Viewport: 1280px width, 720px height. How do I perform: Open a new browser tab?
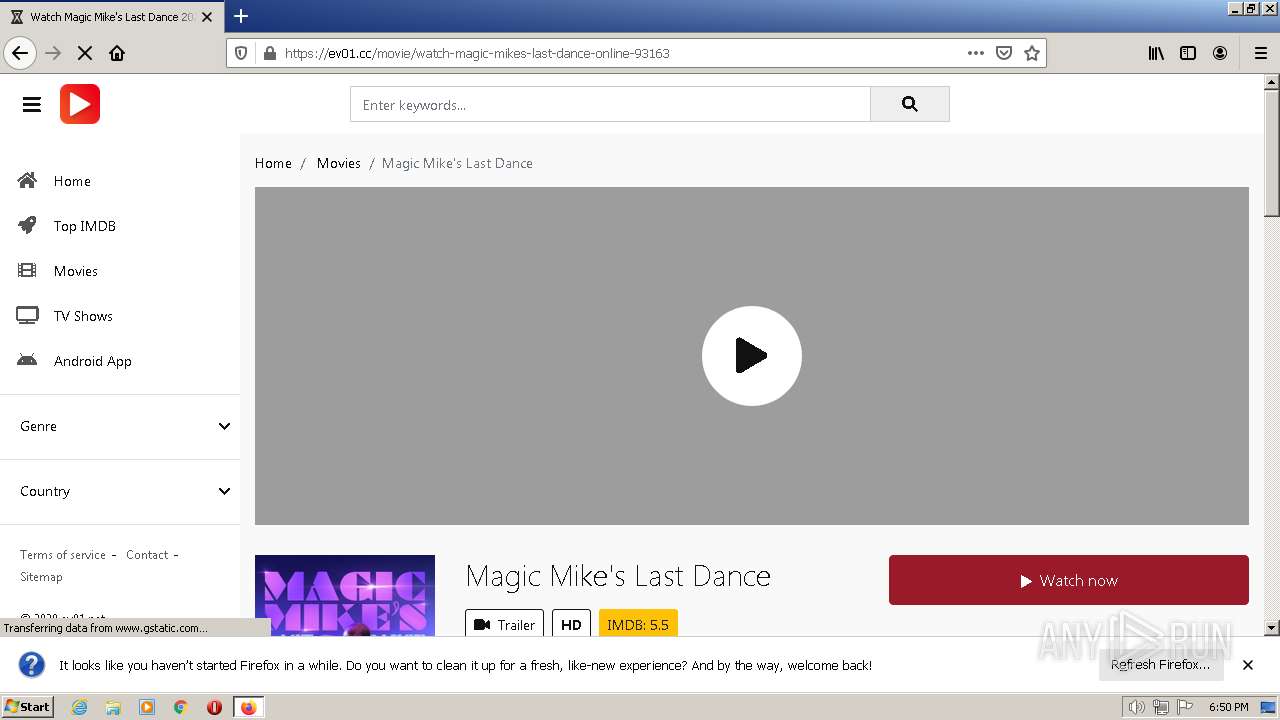[241, 16]
